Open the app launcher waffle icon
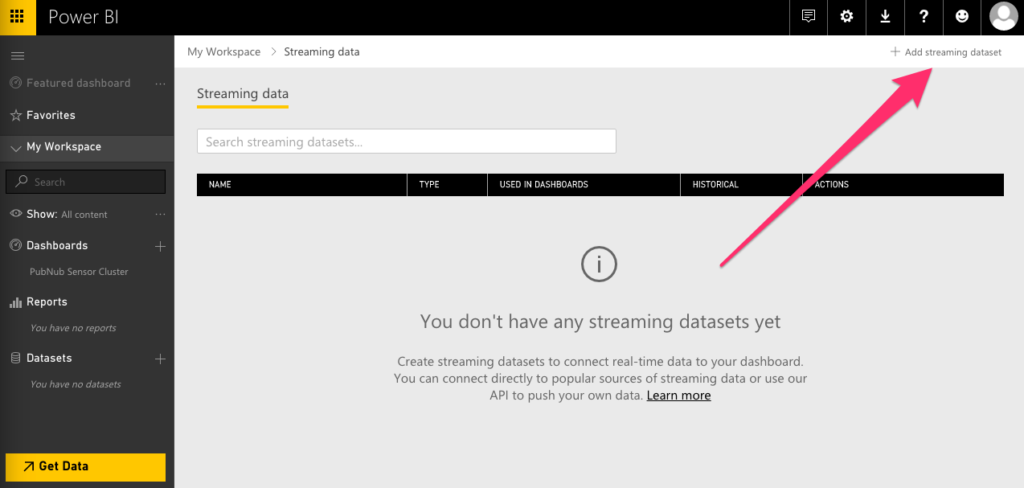Viewport: 1024px width, 488px height. (x=17, y=17)
